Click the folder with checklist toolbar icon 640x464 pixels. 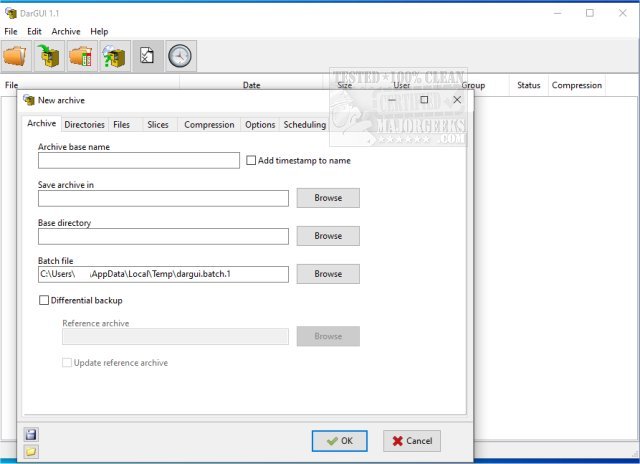coord(82,57)
